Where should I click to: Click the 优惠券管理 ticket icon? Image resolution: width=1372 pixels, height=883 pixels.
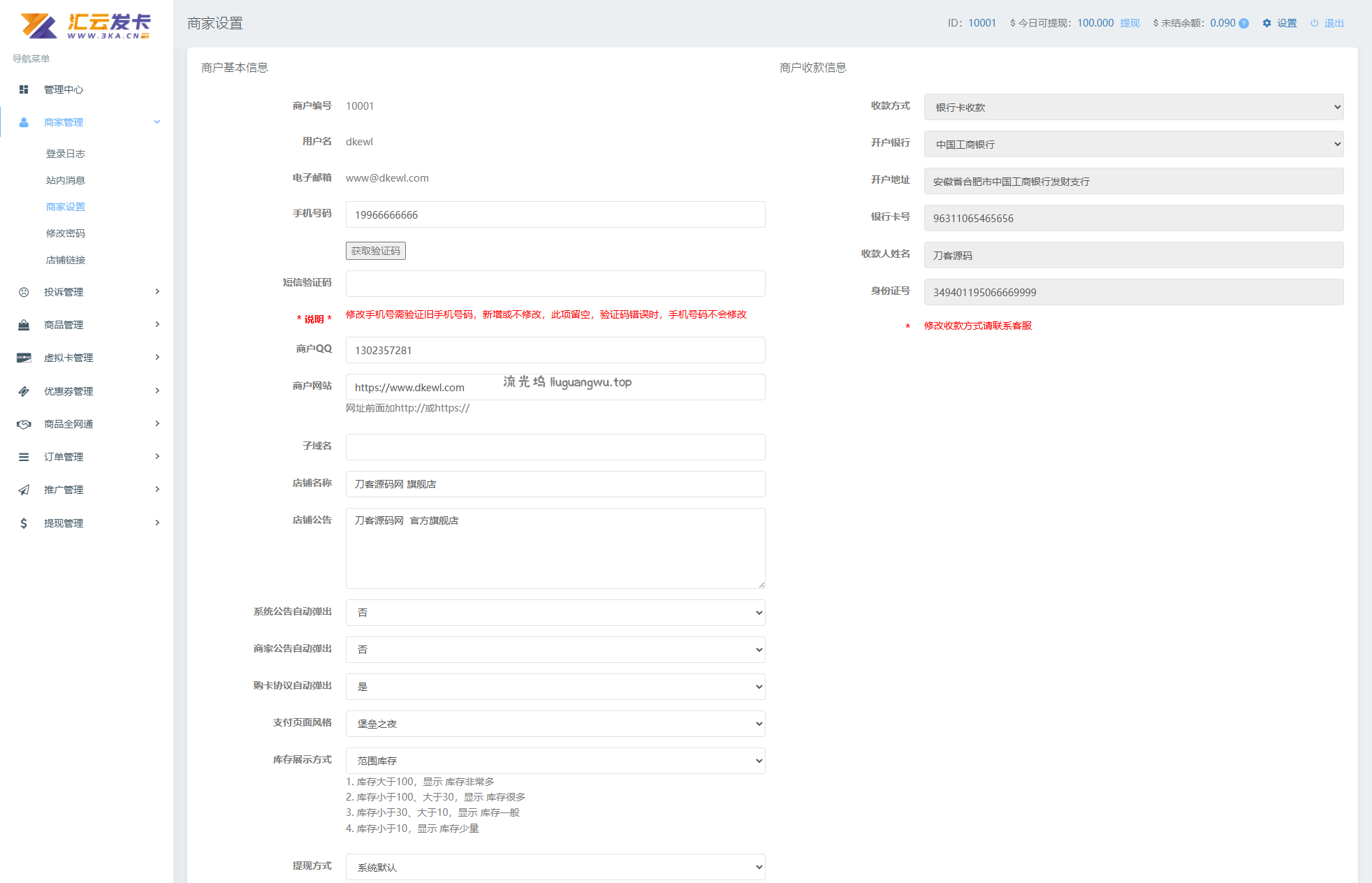tap(24, 391)
